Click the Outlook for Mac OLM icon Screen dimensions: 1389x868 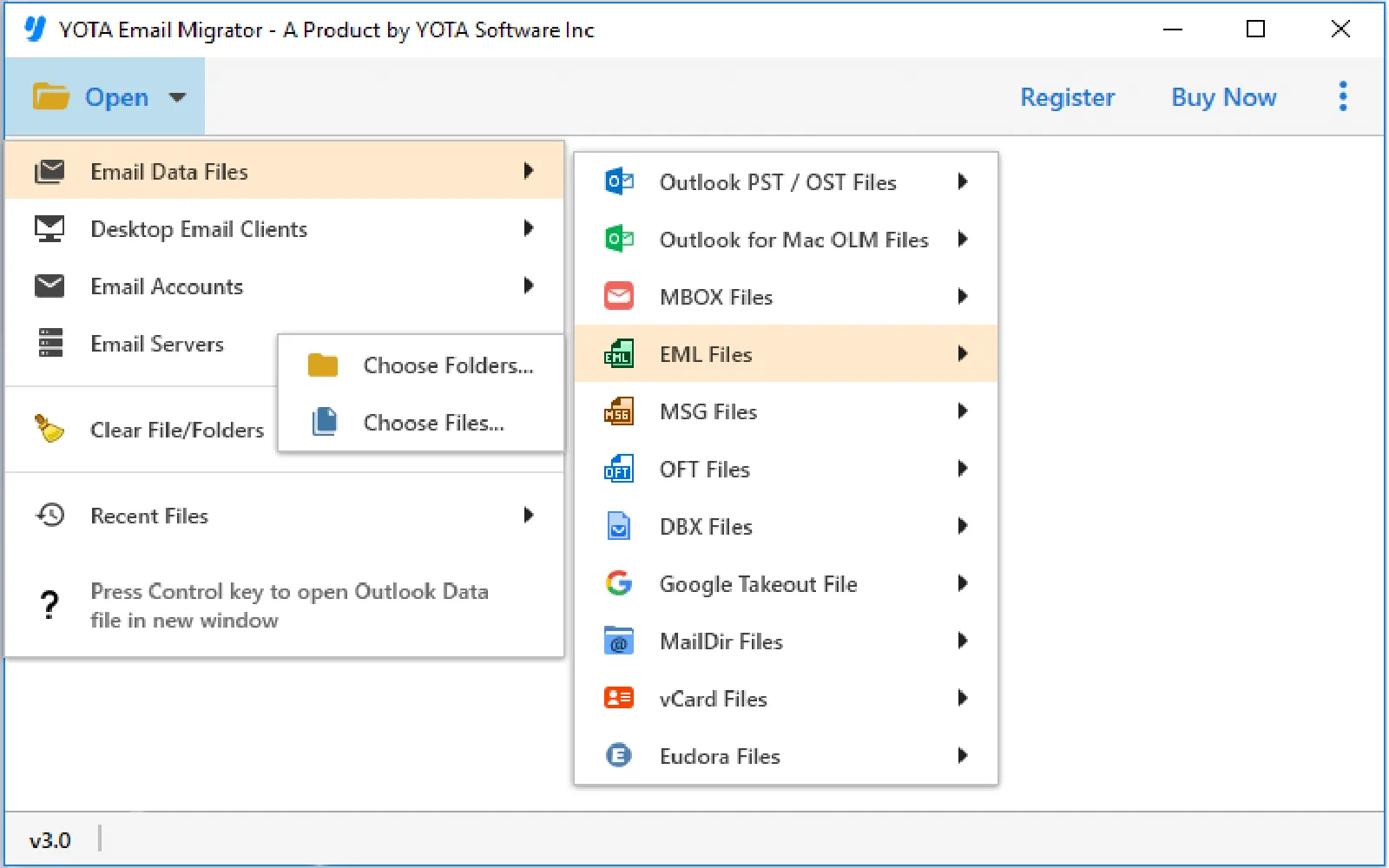click(619, 239)
